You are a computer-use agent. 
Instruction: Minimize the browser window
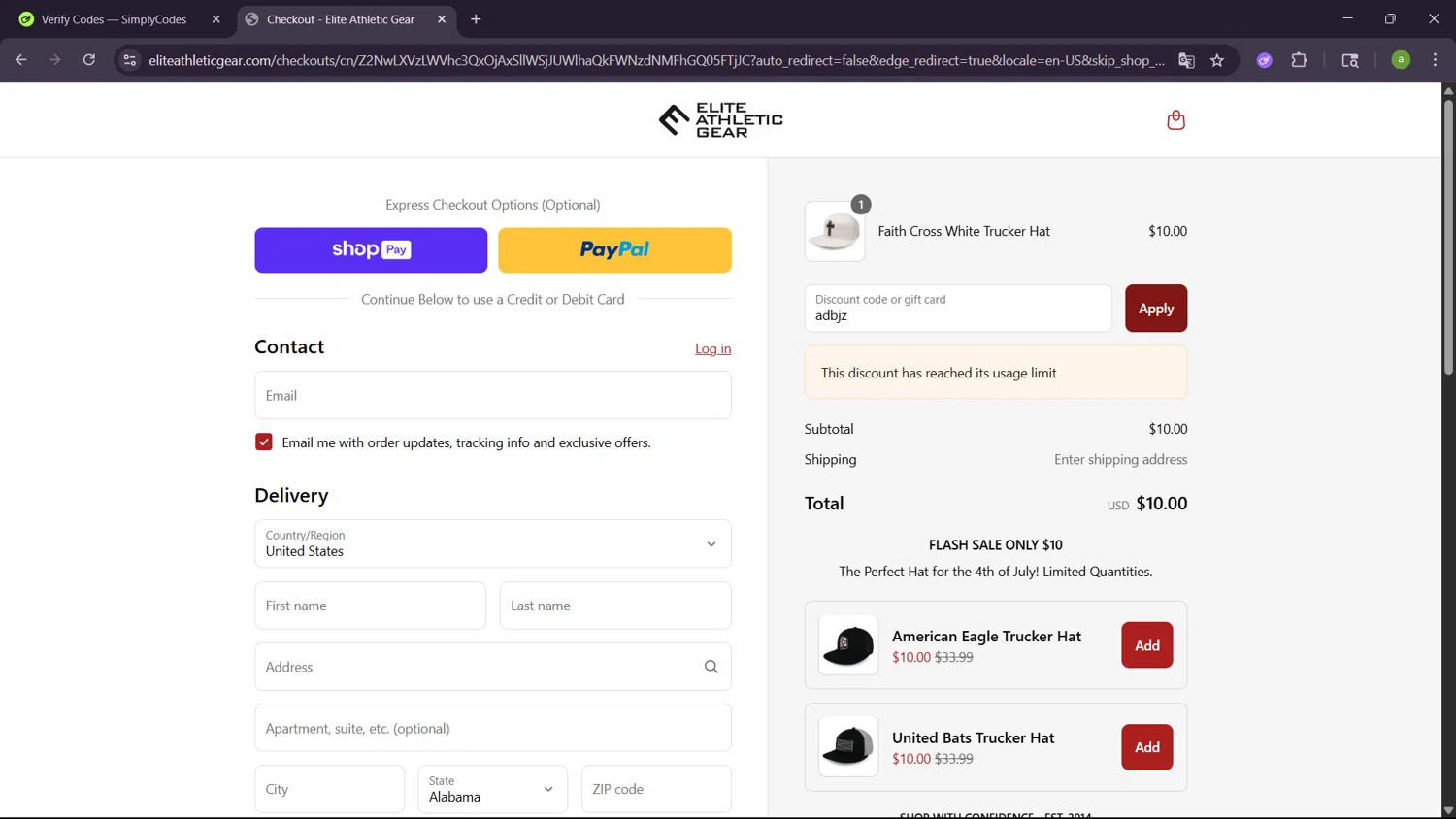1347,18
